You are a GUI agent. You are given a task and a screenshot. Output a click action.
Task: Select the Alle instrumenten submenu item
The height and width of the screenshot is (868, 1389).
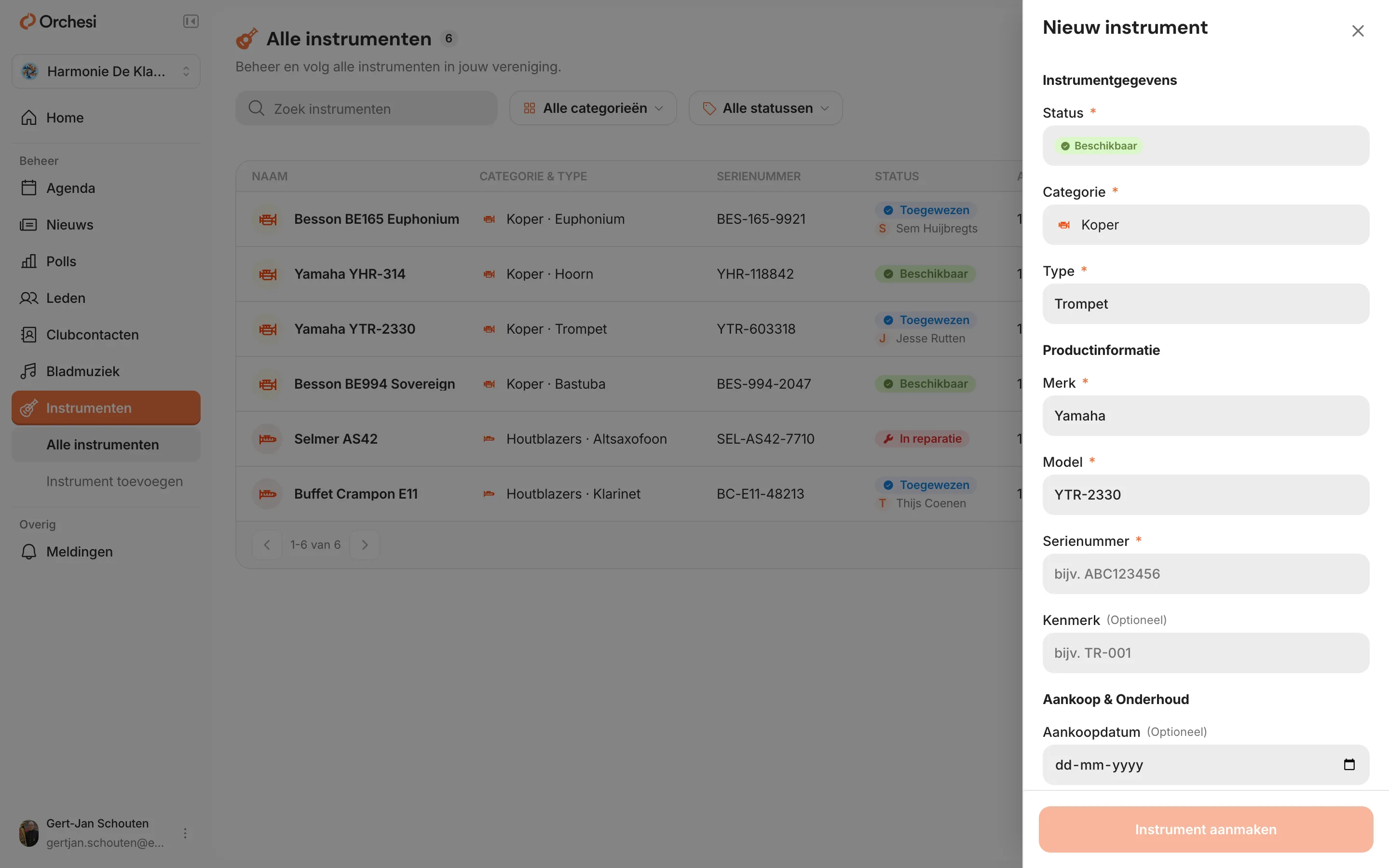106,445
